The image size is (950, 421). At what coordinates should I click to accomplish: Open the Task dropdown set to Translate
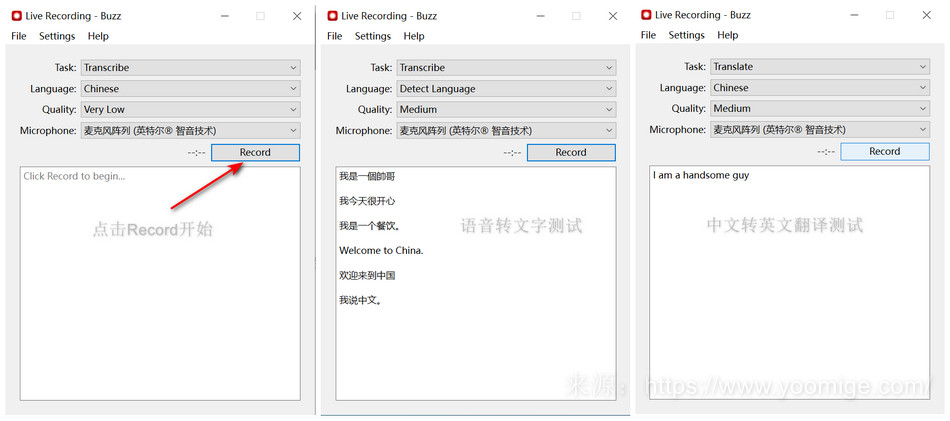click(x=820, y=67)
